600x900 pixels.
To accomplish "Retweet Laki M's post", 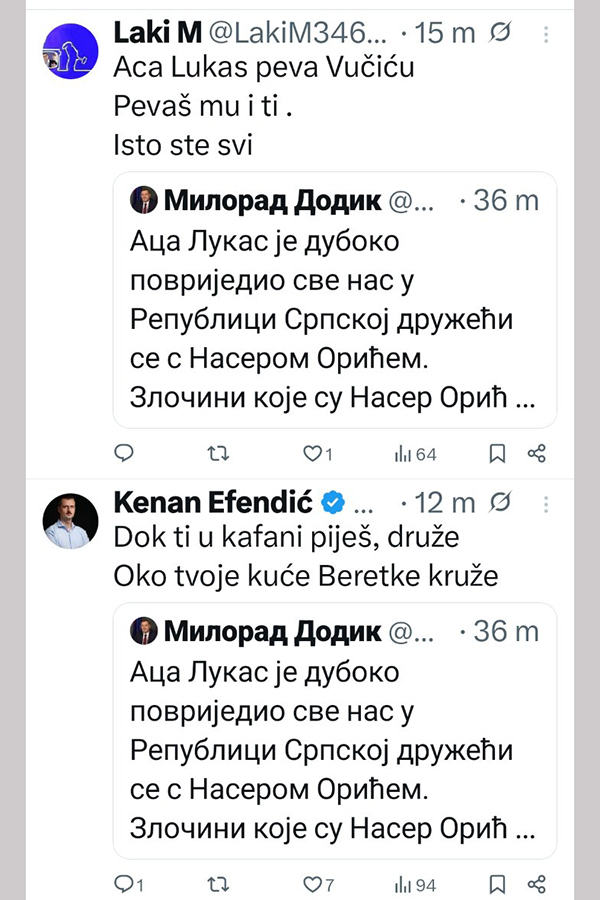I will [216, 455].
